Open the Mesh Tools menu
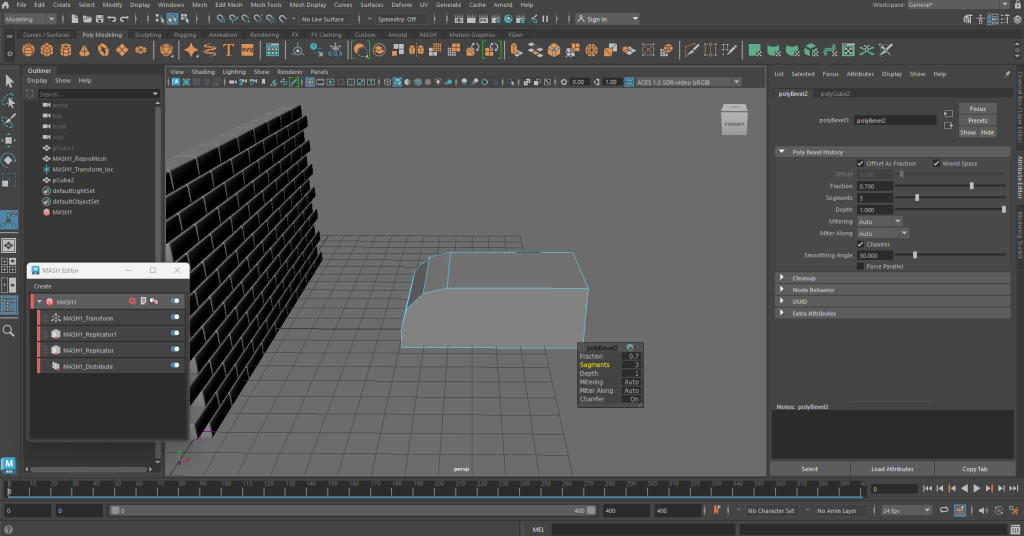 (266, 5)
